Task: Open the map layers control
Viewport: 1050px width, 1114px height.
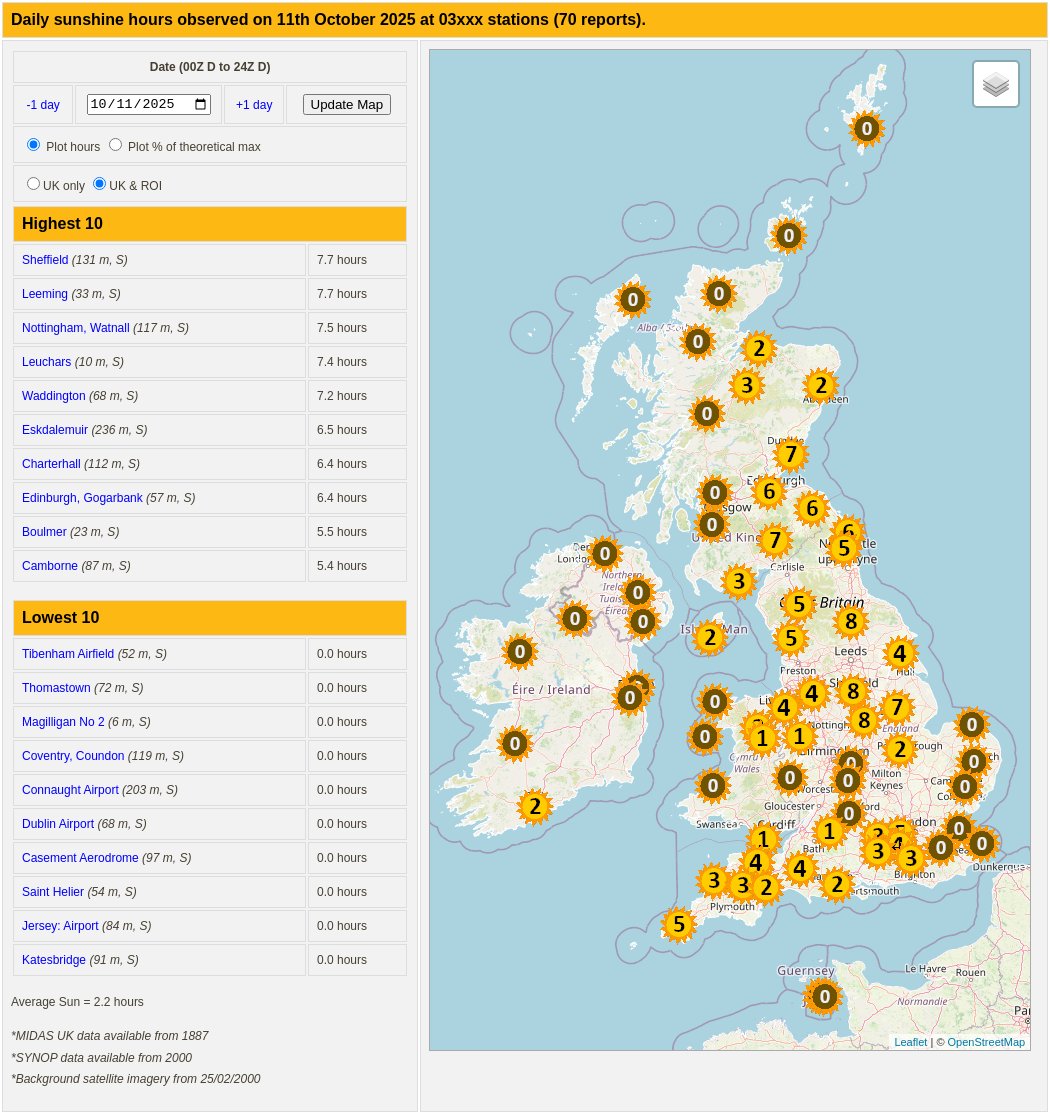Action: pos(995,84)
